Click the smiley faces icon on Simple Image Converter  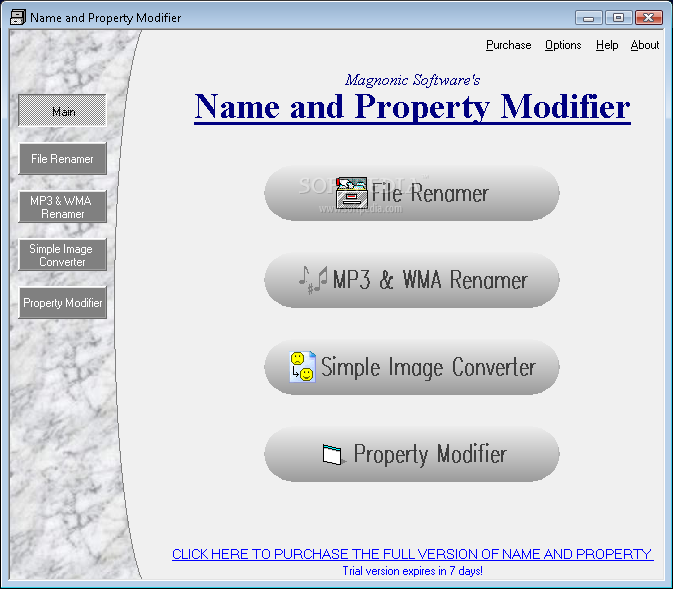pyautogui.click(x=303, y=367)
